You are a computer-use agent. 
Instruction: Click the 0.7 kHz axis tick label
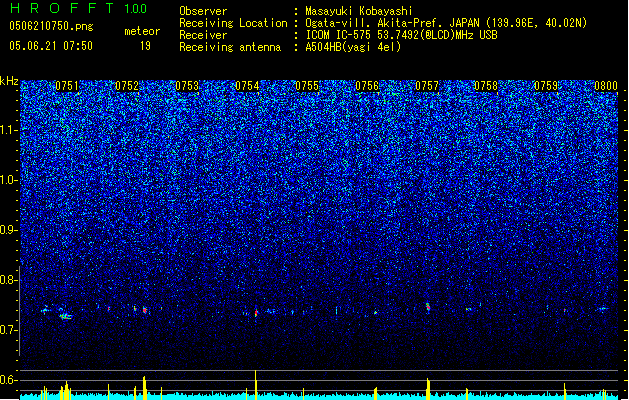click(x=9, y=330)
